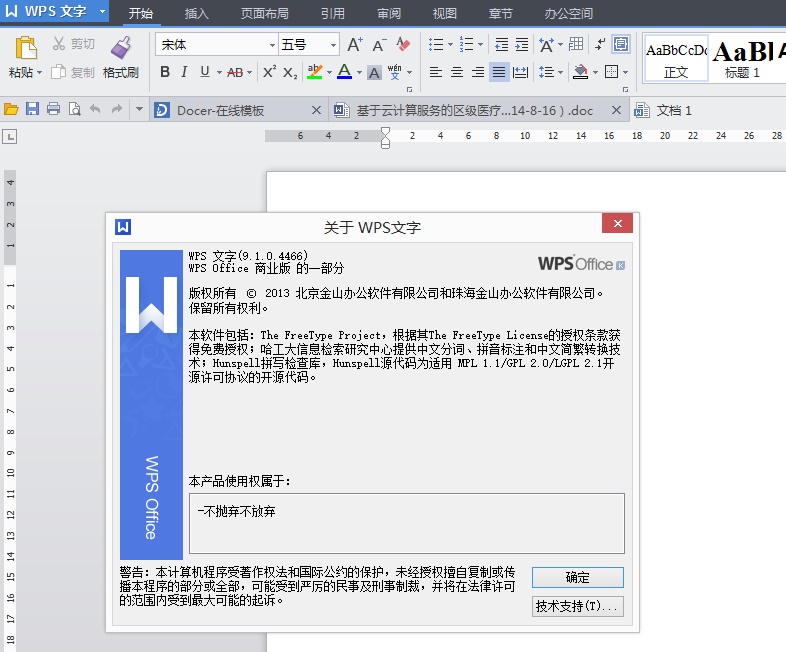Image resolution: width=786 pixels, height=652 pixels.
Task: Center align paragraph text
Action: click(457, 73)
